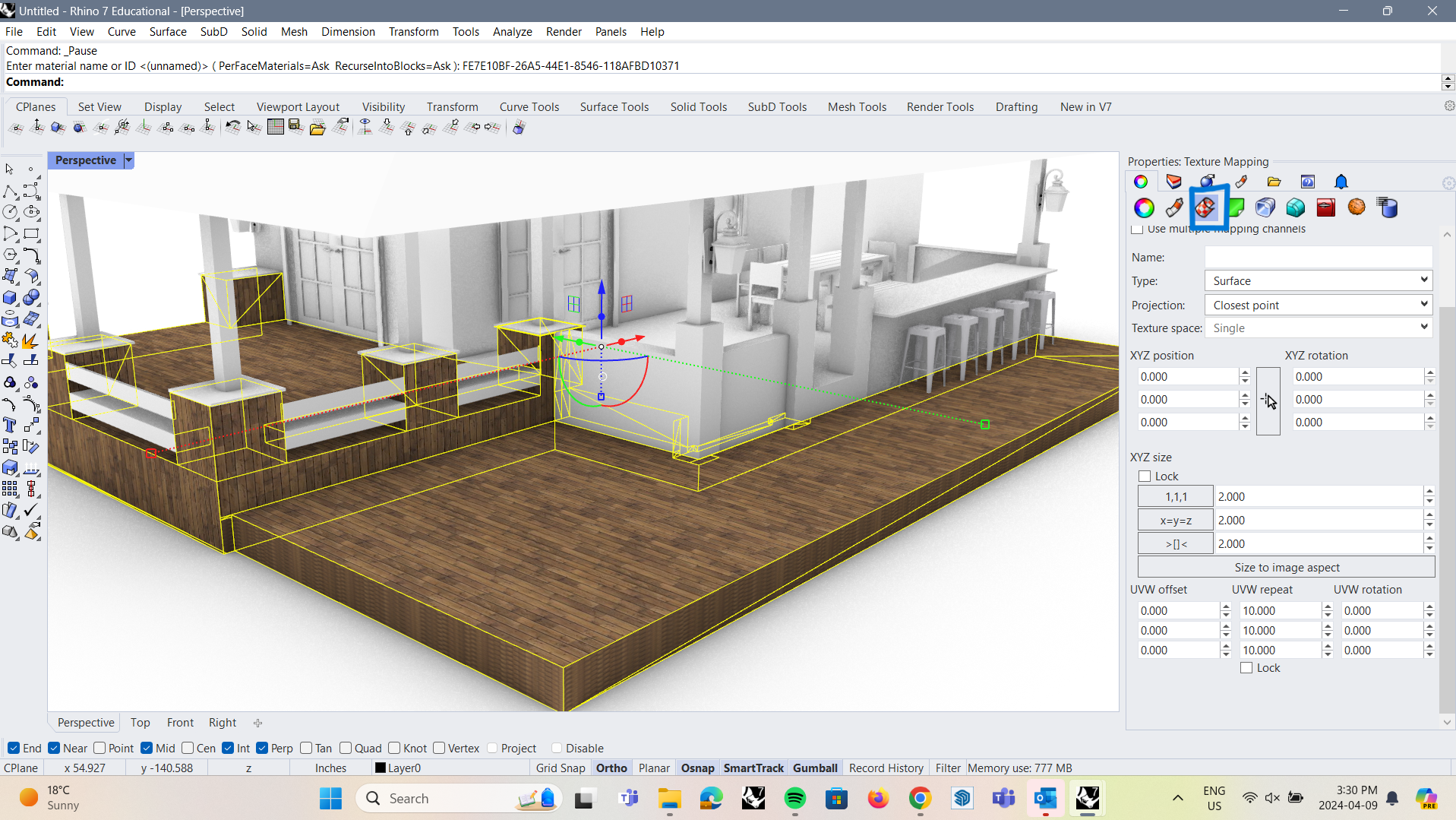Select the spherical texture mapping icon

(x=1357, y=207)
